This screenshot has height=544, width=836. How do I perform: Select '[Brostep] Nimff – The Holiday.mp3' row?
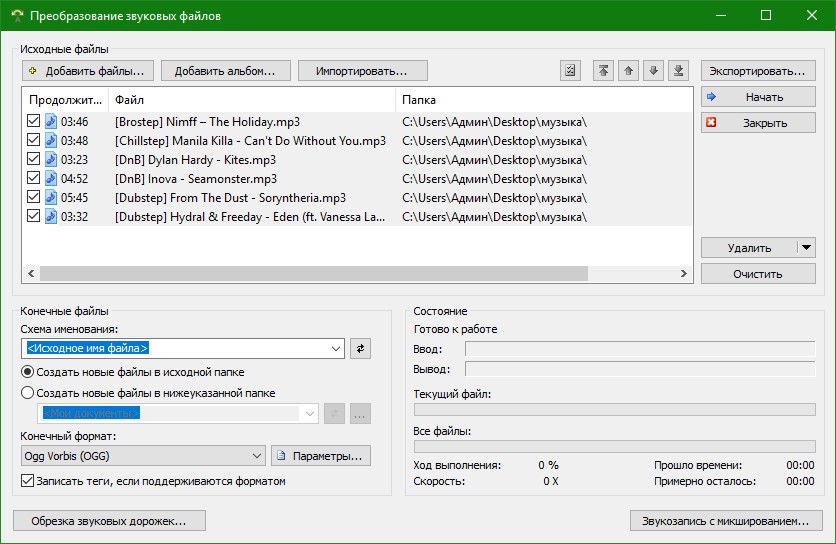click(357, 122)
